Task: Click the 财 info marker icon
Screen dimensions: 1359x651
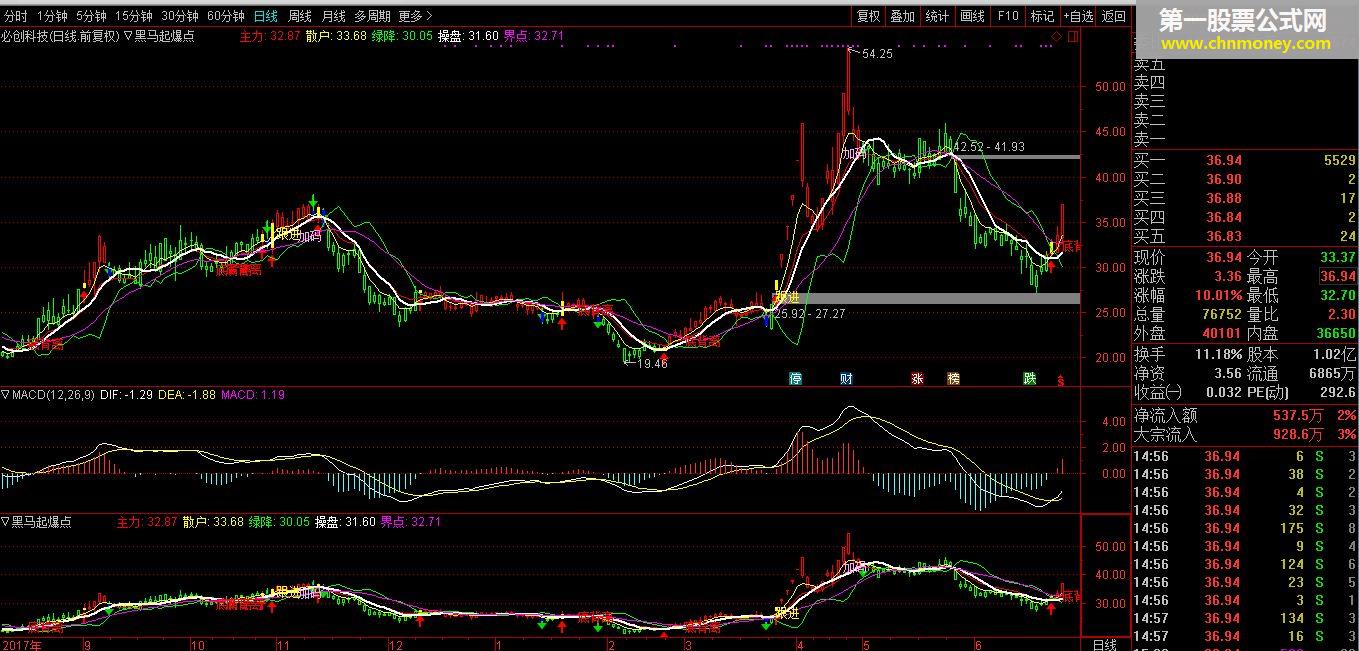Action: point(846,379)
